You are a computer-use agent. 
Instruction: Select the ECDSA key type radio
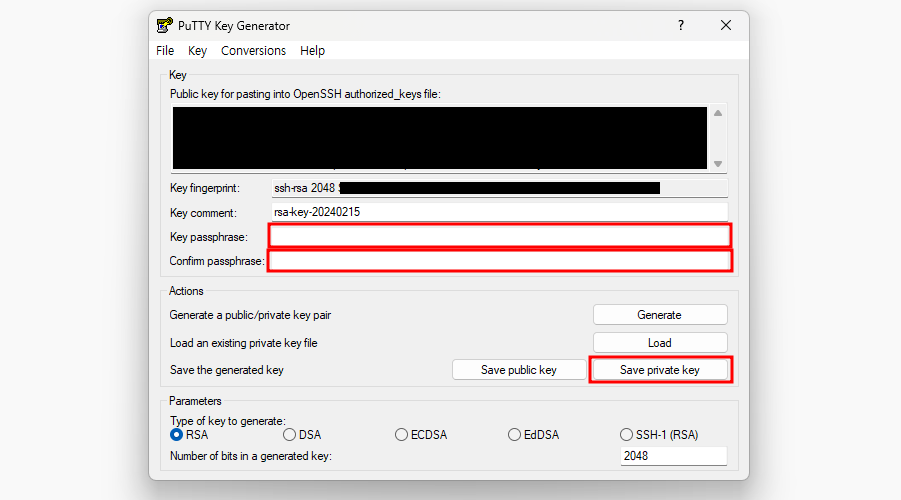[401, 434]
